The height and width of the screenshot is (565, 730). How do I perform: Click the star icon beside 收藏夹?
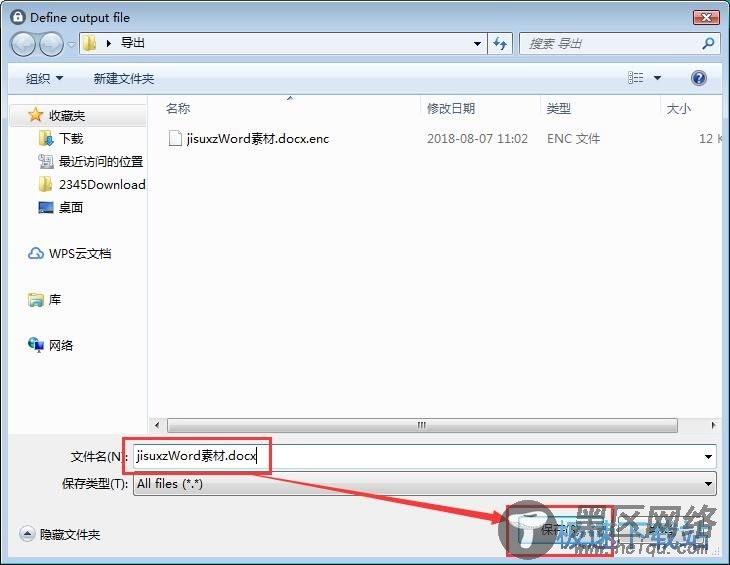(x=35, y=115)
